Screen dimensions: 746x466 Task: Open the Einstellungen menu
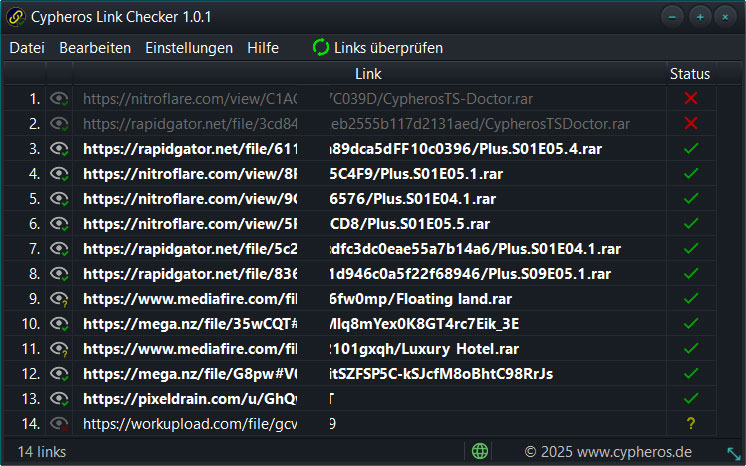[189, 48]
